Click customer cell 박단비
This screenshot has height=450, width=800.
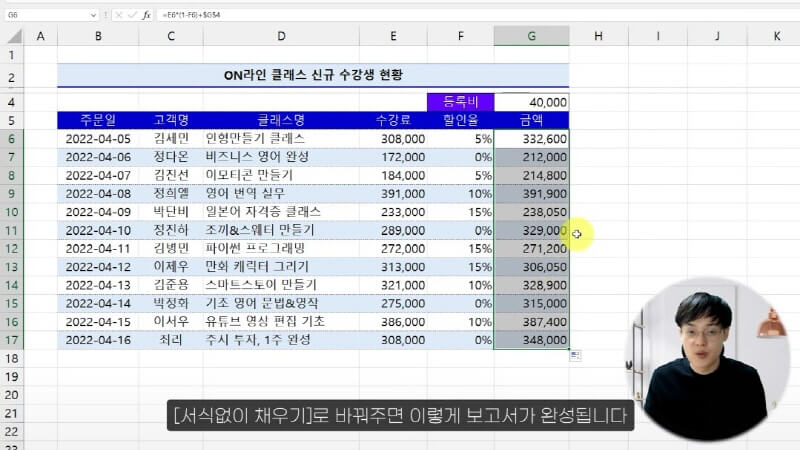tap(171, 212)
